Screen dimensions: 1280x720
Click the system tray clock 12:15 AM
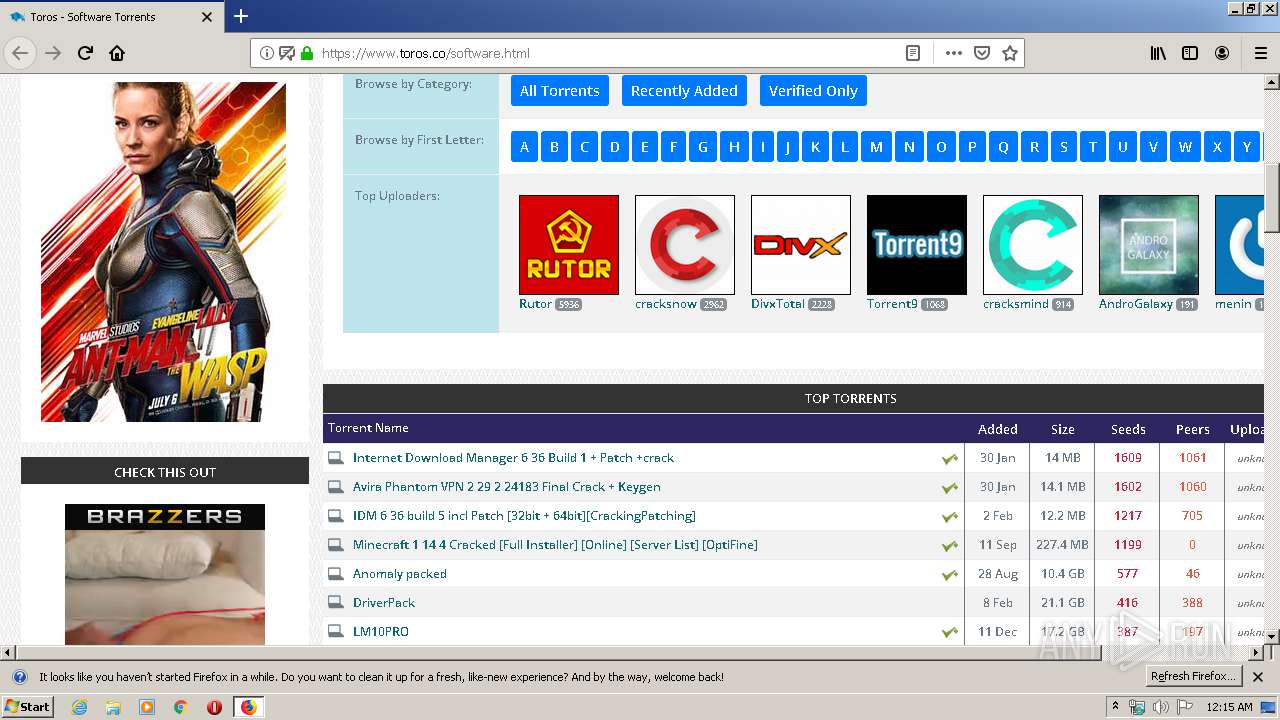[1229, 707]
